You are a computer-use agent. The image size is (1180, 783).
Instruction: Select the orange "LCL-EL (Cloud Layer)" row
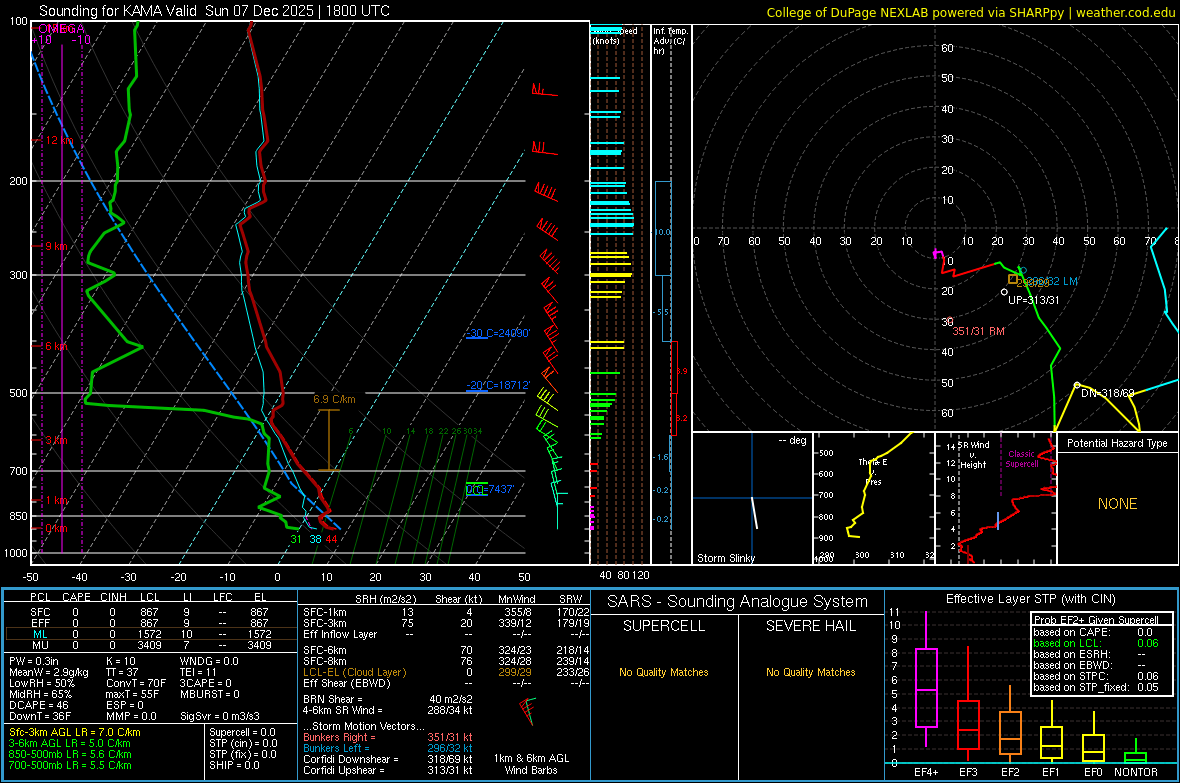pyautogui.click(x=446, y=672)
